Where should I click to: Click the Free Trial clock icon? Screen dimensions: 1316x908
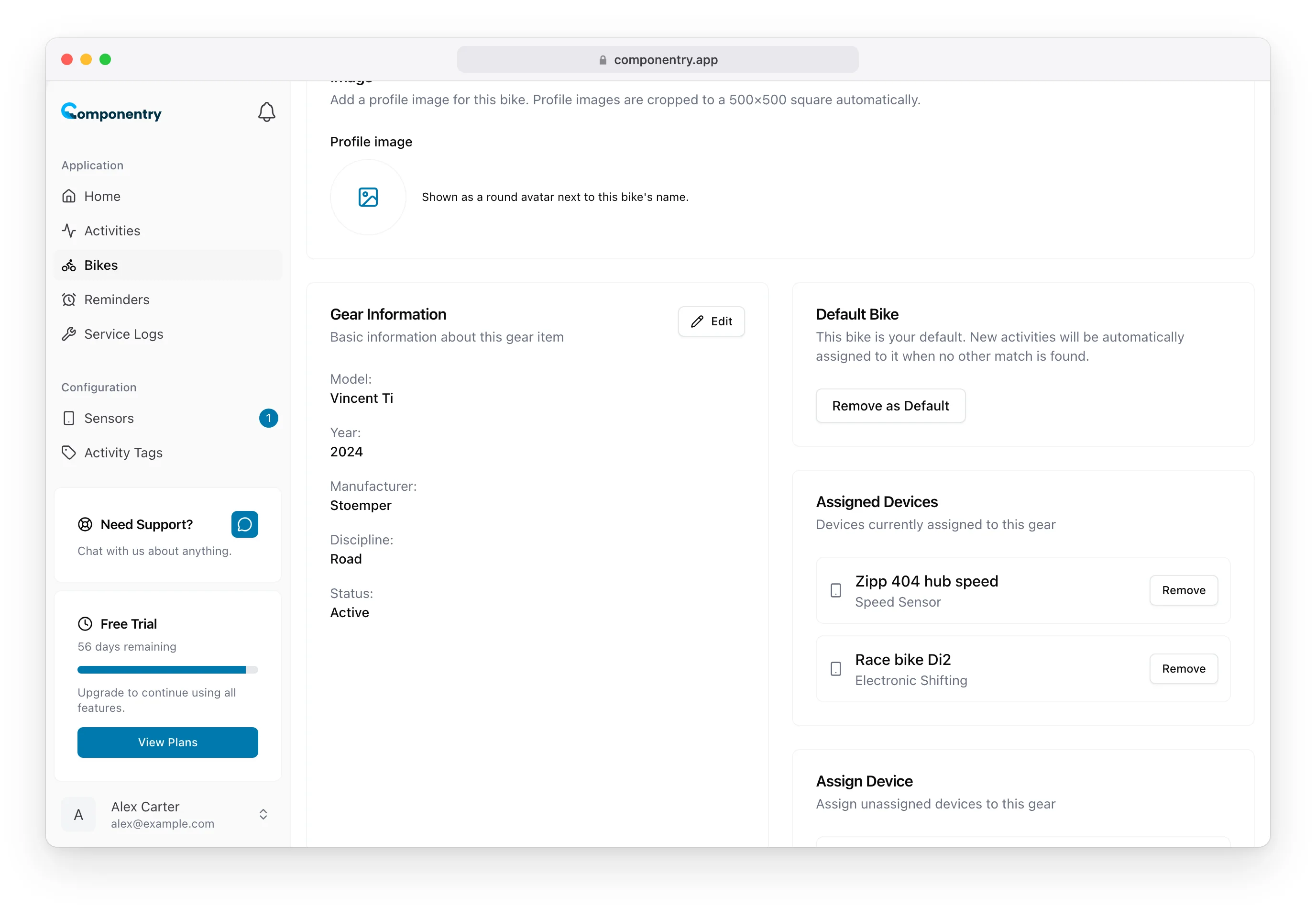[x=85, y=624]
